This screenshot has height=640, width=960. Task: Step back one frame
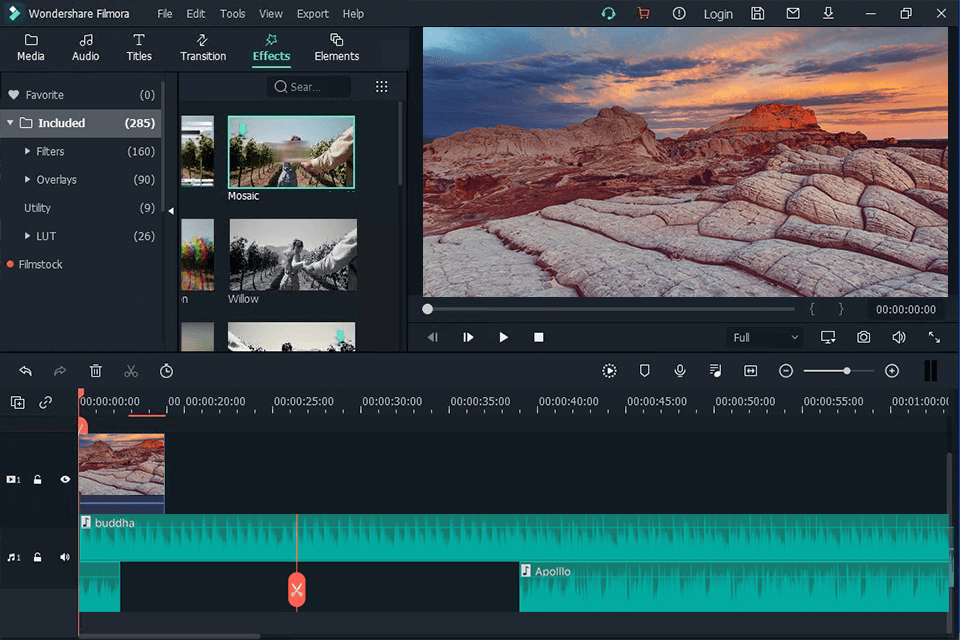433,337
